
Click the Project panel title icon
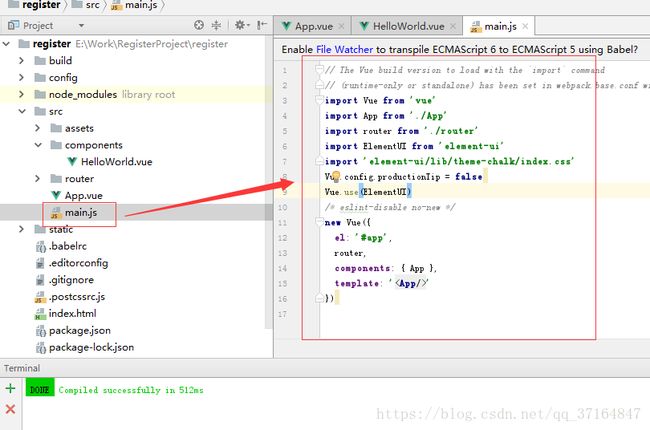[x=13, y=25]
